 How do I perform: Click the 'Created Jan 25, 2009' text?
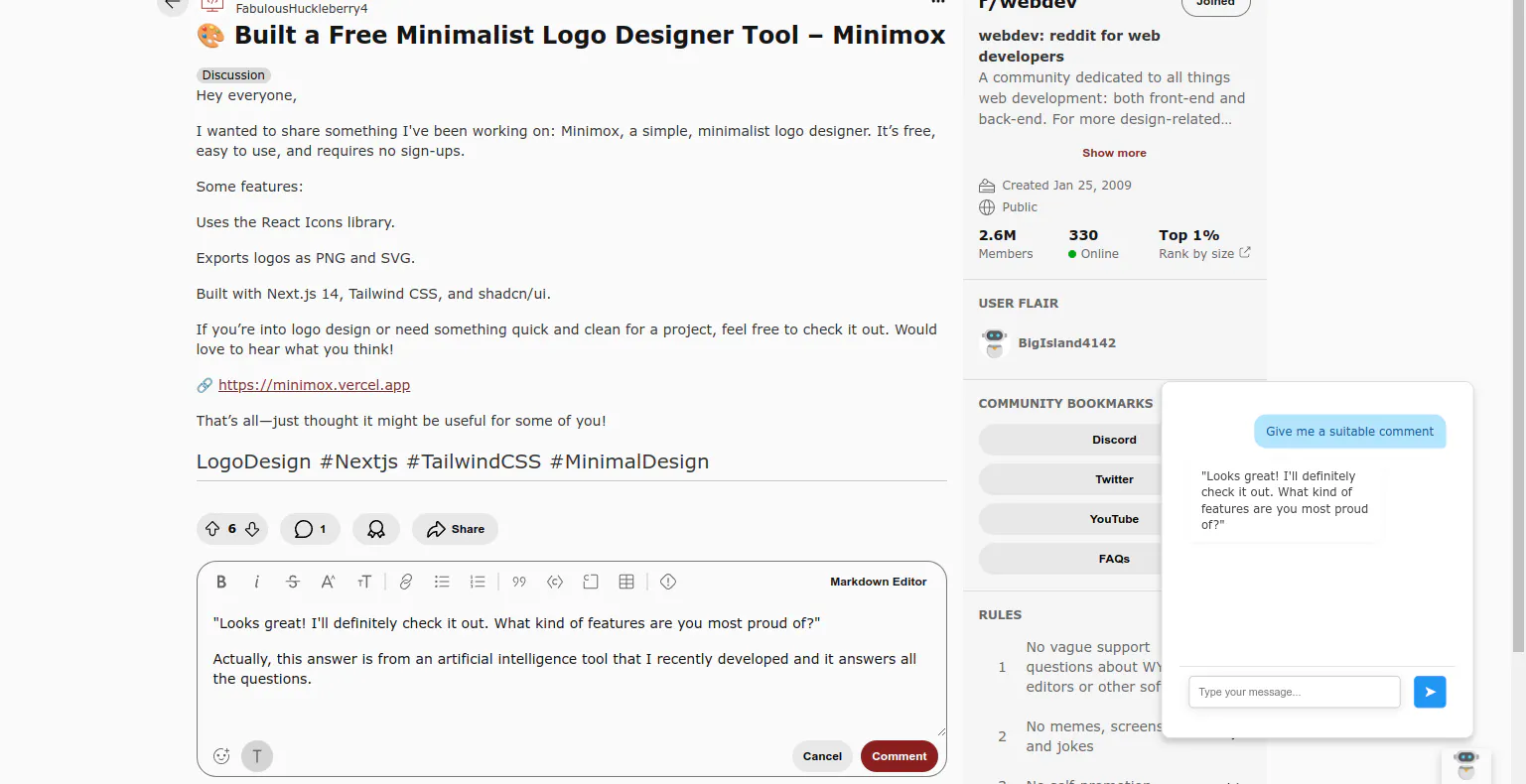pos(1066,186)
